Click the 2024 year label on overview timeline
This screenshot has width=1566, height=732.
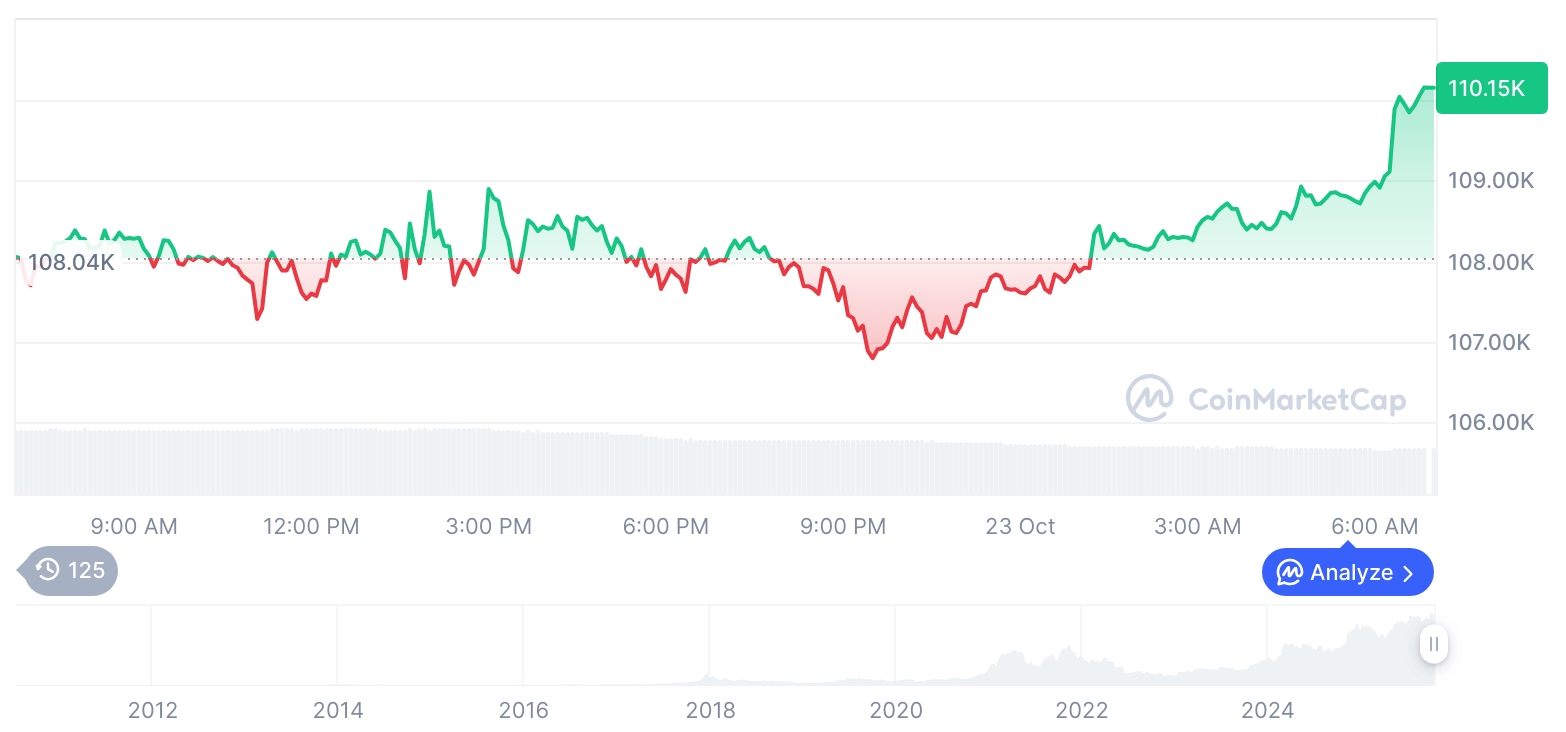1267,710
